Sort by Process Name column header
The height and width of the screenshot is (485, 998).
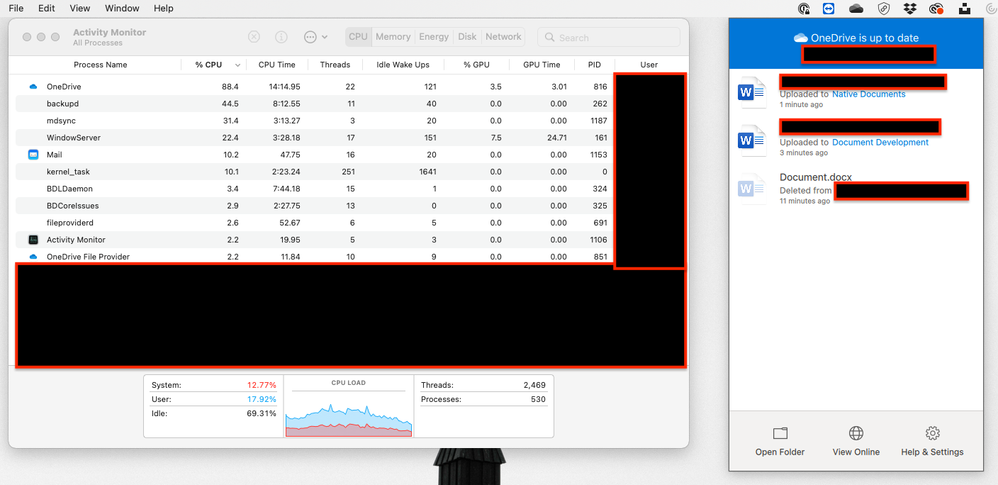point(100,65)
